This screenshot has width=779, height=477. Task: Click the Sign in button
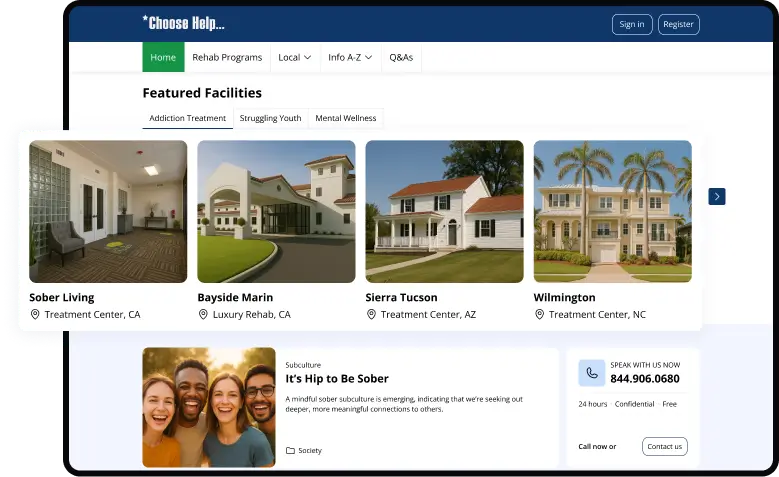click(x=632, y=24)
